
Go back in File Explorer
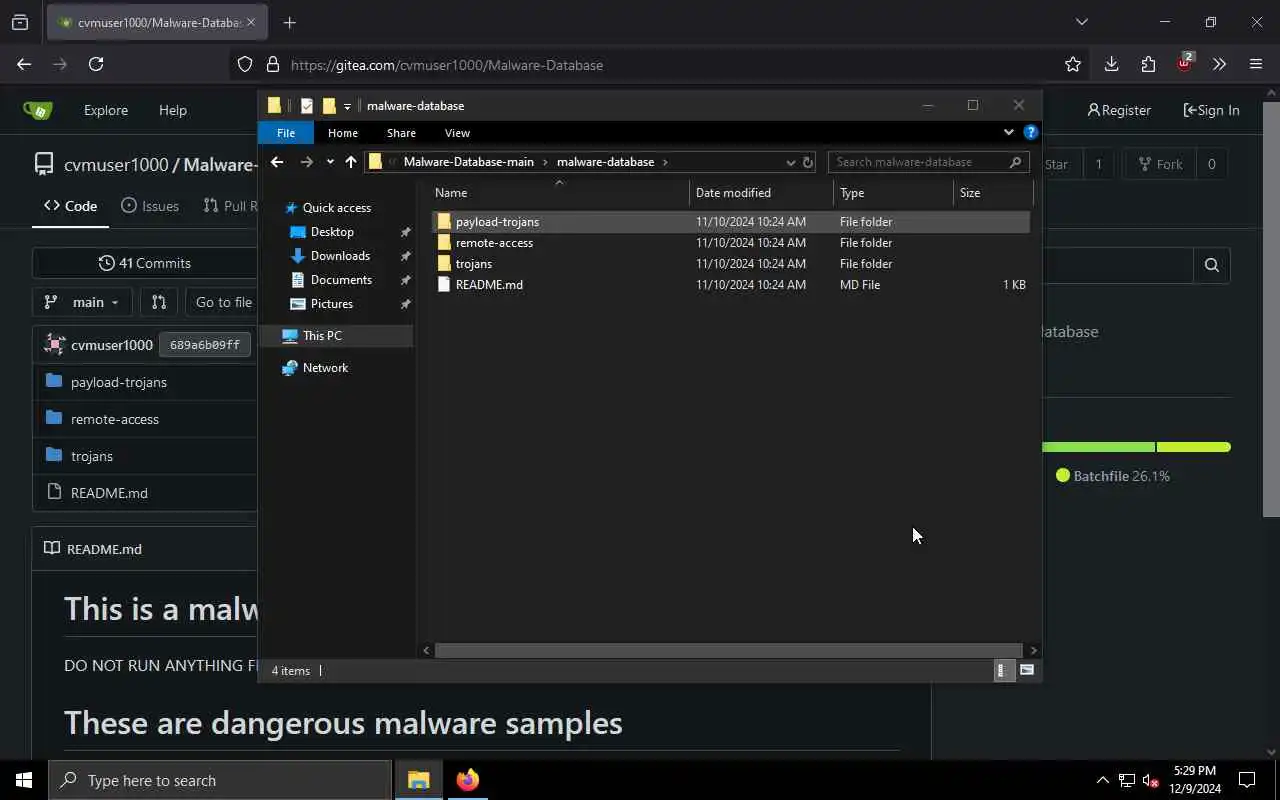click(277, 162)
